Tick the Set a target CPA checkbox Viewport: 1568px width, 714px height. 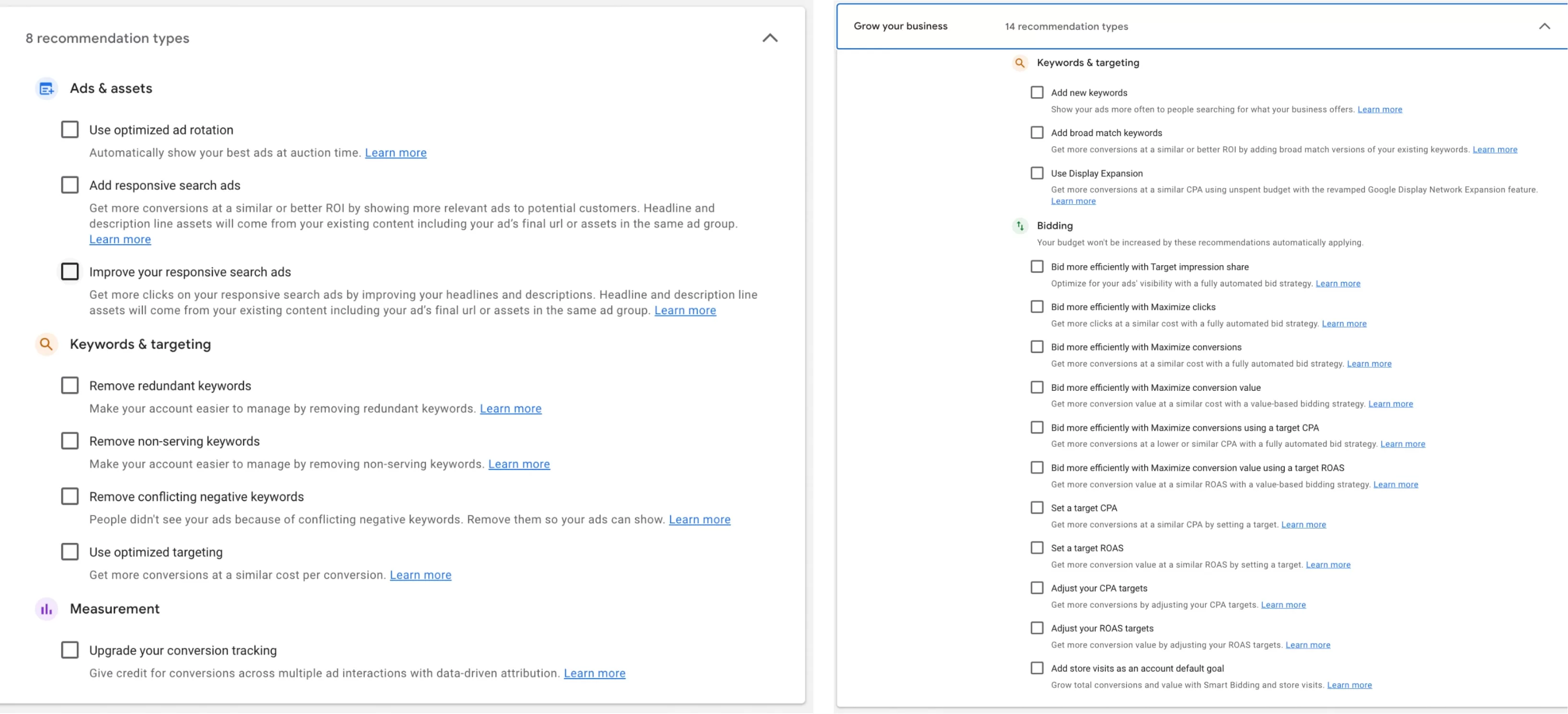1036,508
